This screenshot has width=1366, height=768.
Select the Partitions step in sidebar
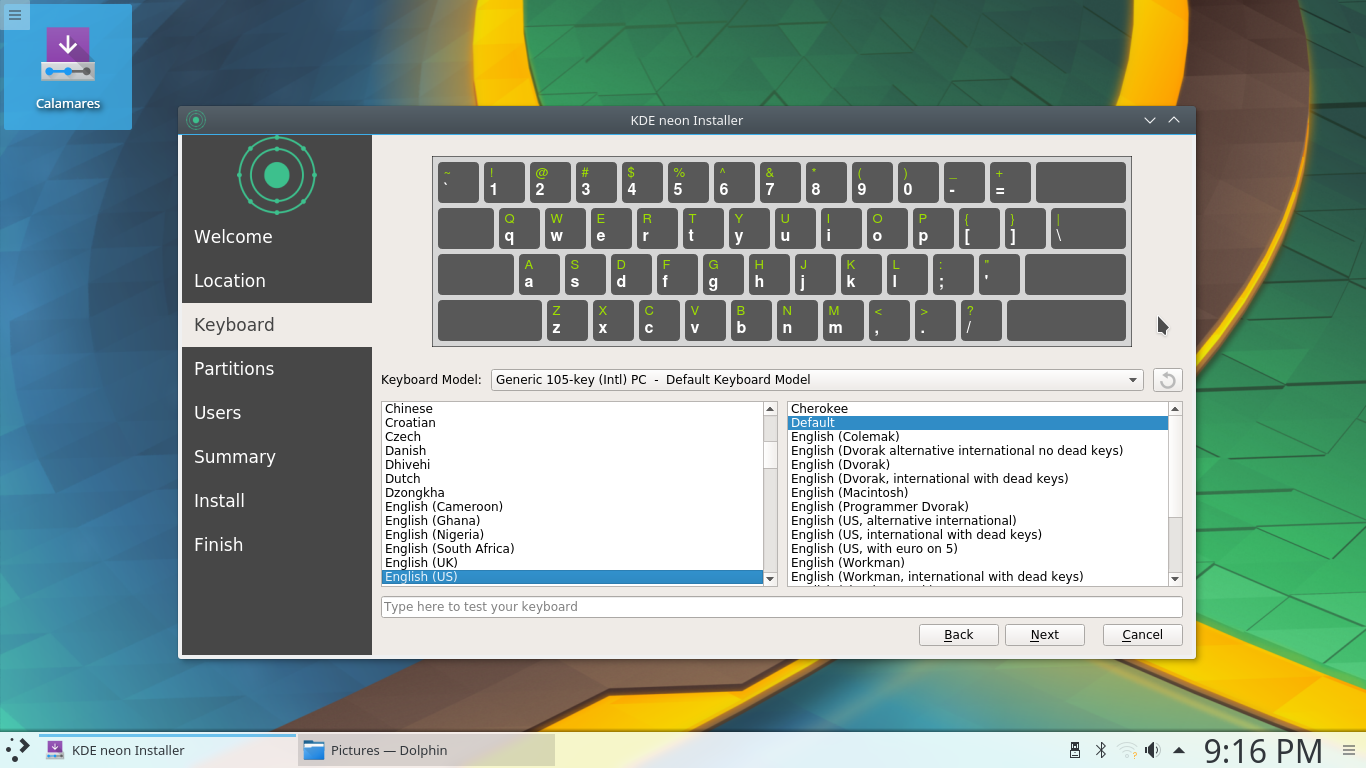(x=277, y=369)
